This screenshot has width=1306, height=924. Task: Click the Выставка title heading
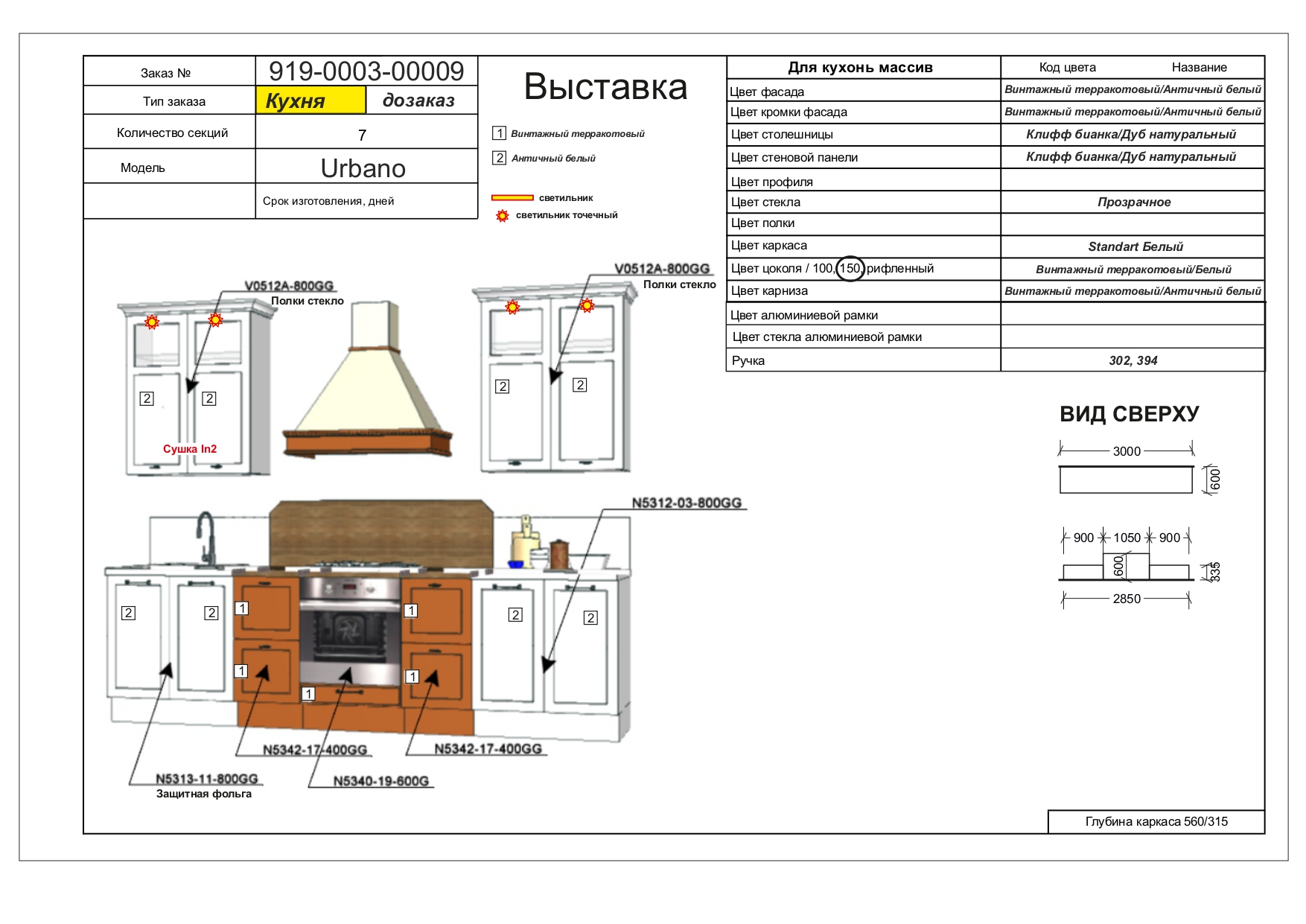click(605, 87)
